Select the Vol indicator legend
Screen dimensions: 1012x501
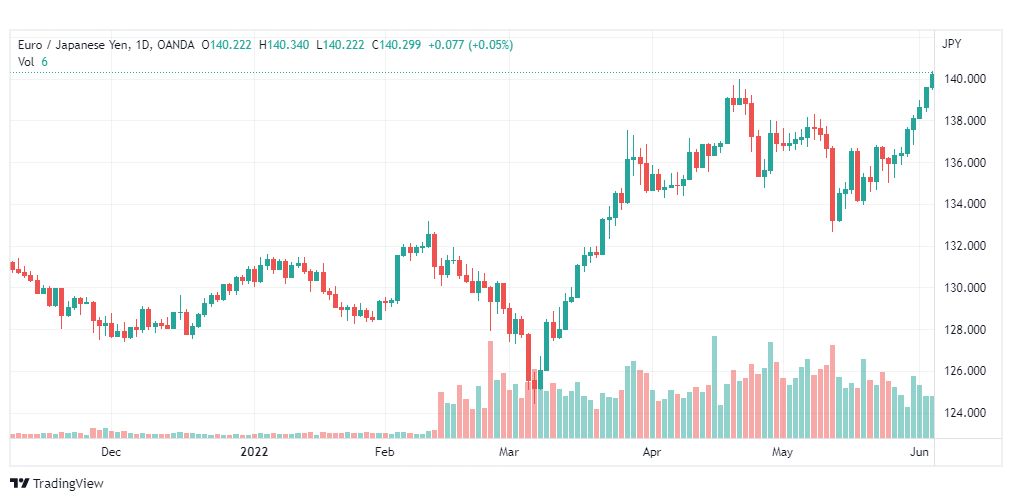click(x=26, y=61)
